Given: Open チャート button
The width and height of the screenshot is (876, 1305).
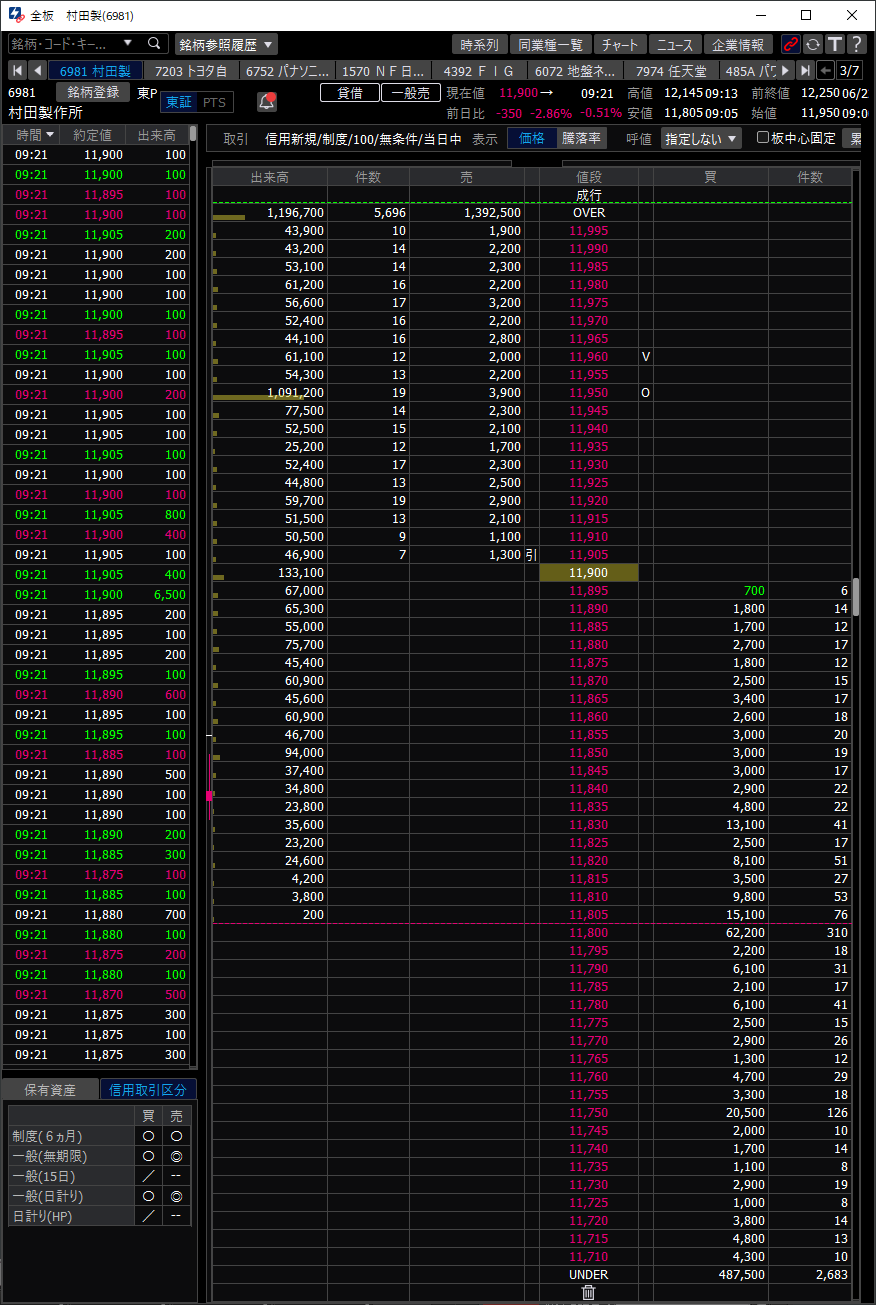Looking at the screenshot, I should (x=620, y=44).
